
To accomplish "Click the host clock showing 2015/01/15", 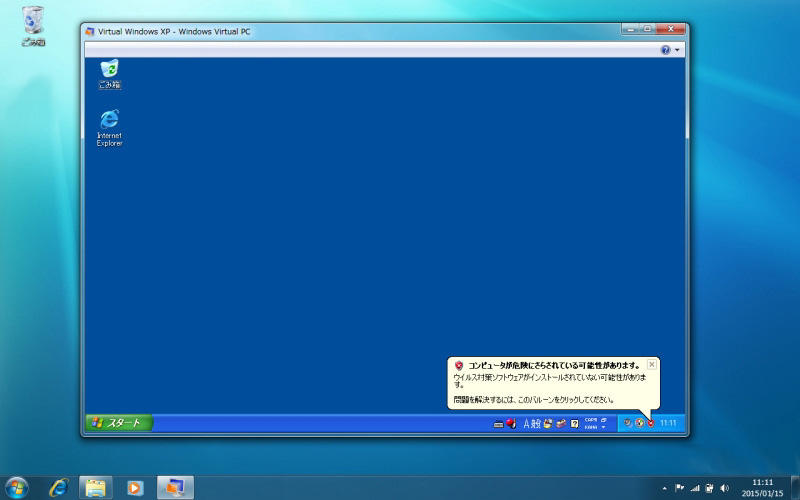I will click(x=762, y=487).
